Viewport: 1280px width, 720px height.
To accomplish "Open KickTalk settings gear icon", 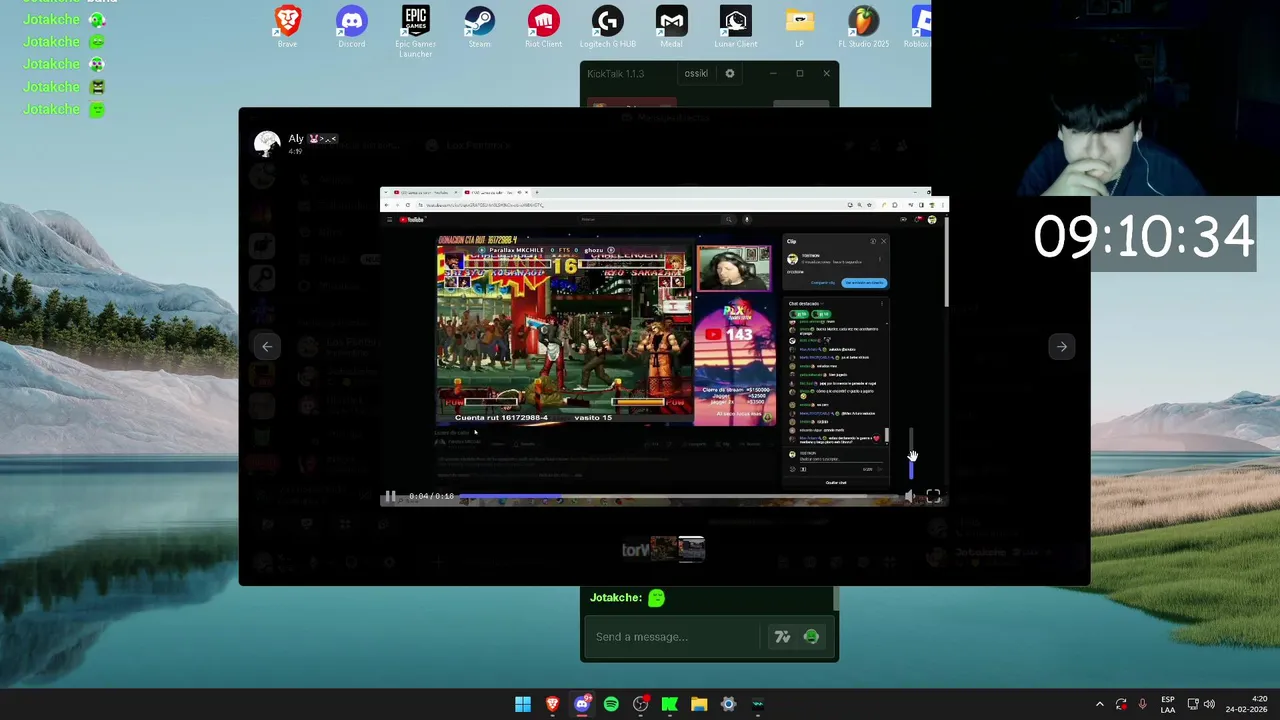I will (x=730, y=73).
